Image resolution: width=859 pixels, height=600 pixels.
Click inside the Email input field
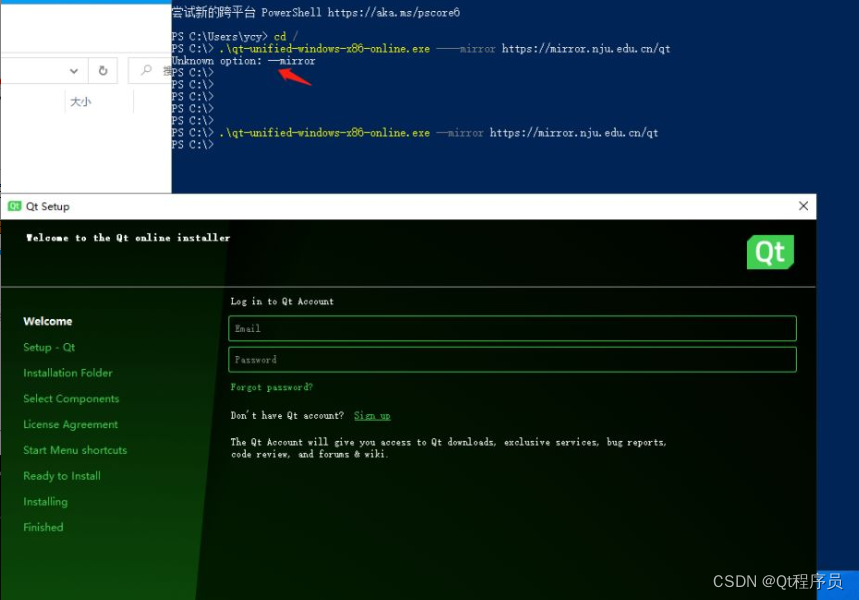point(512,328)
